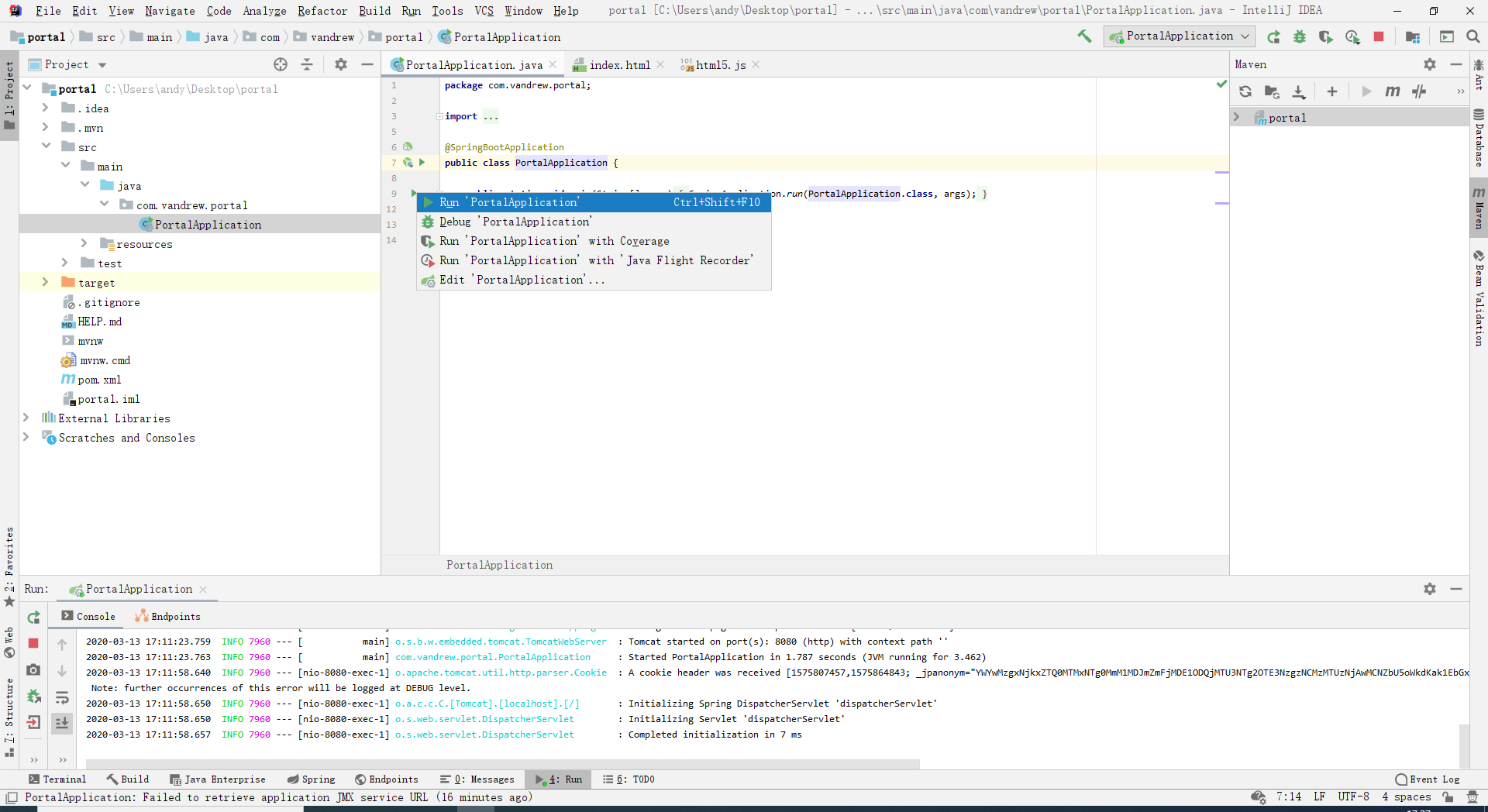Open Maven panel settings gear

(x=1430, y=64)
